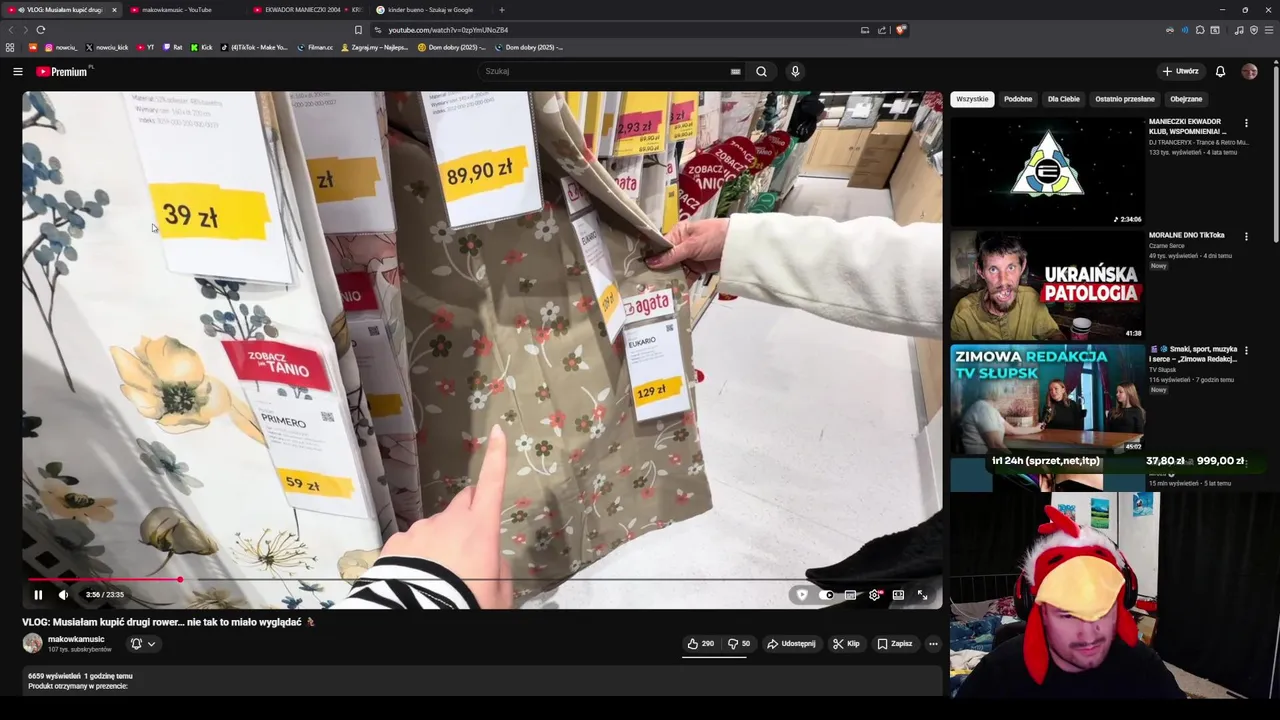Click the Klip scissors button
Image resolution: width=1280 pixels, height=720 pixels.
pyautogui.click(x=846, y=644)
